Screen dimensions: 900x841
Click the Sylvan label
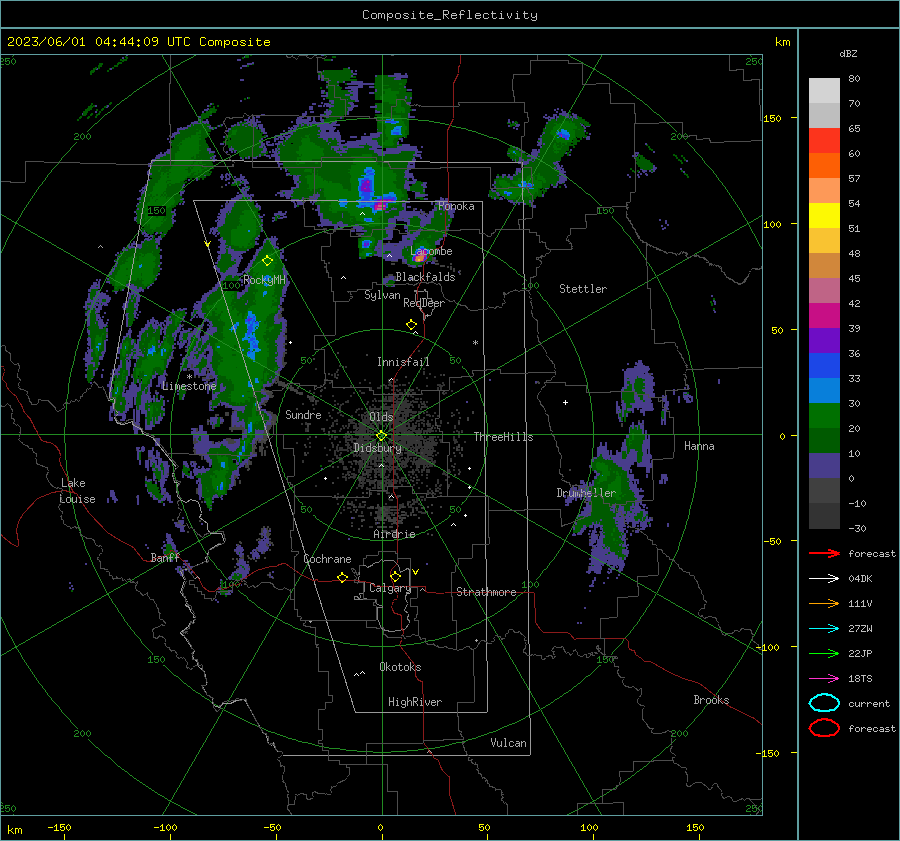382,295
